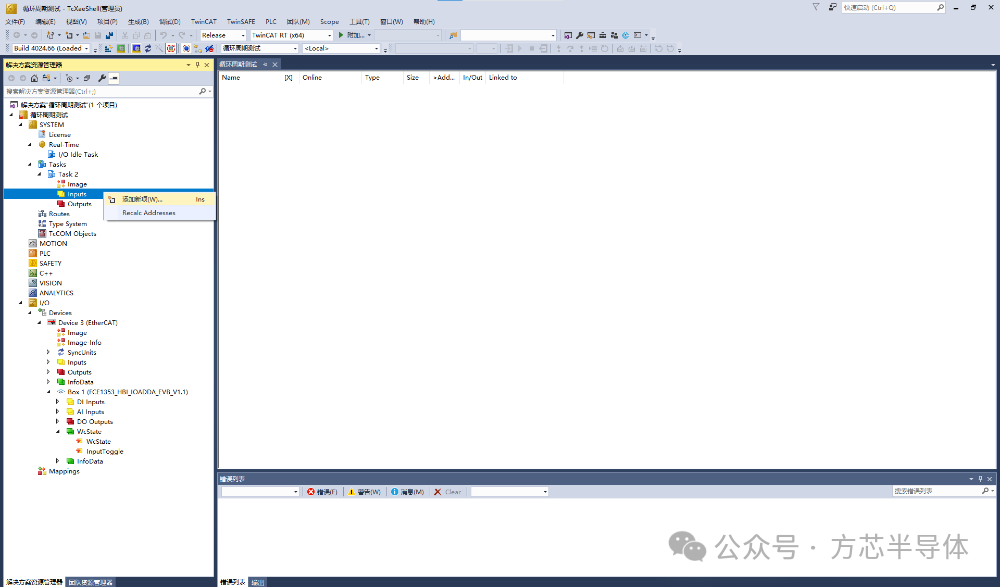The height and width of the screenshot is (587, 1000).
Task: Collapse the WcState group node
Action: click(57, 431)
